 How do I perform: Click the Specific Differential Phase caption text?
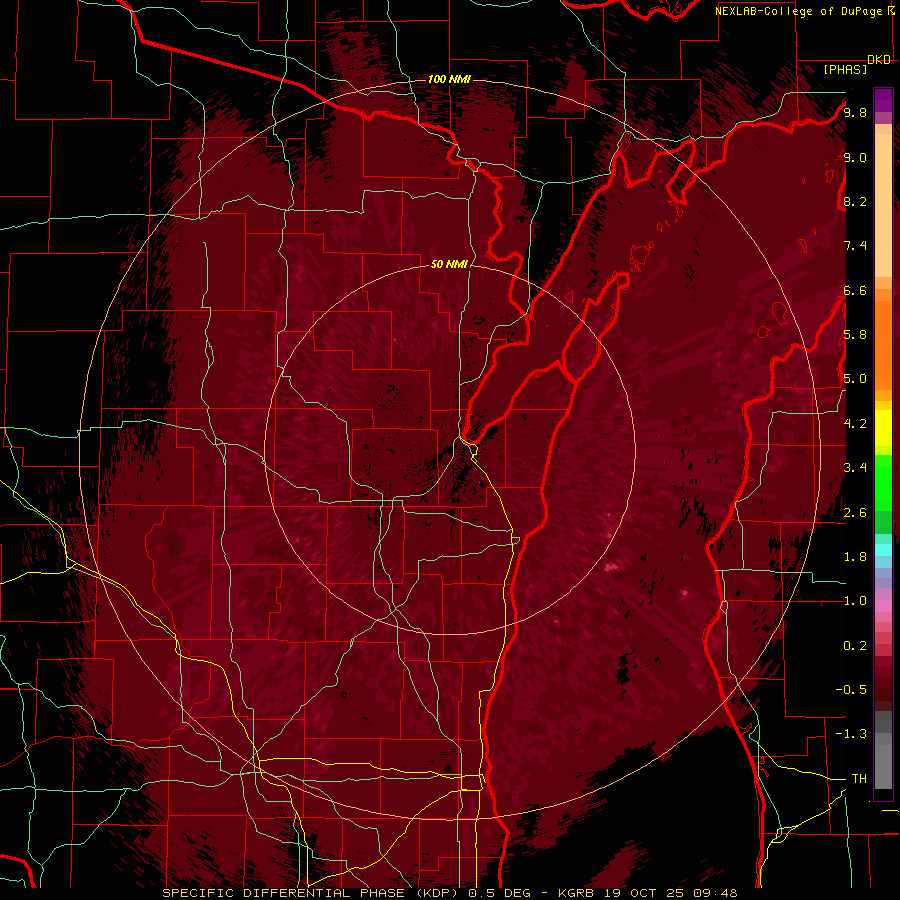450,893
